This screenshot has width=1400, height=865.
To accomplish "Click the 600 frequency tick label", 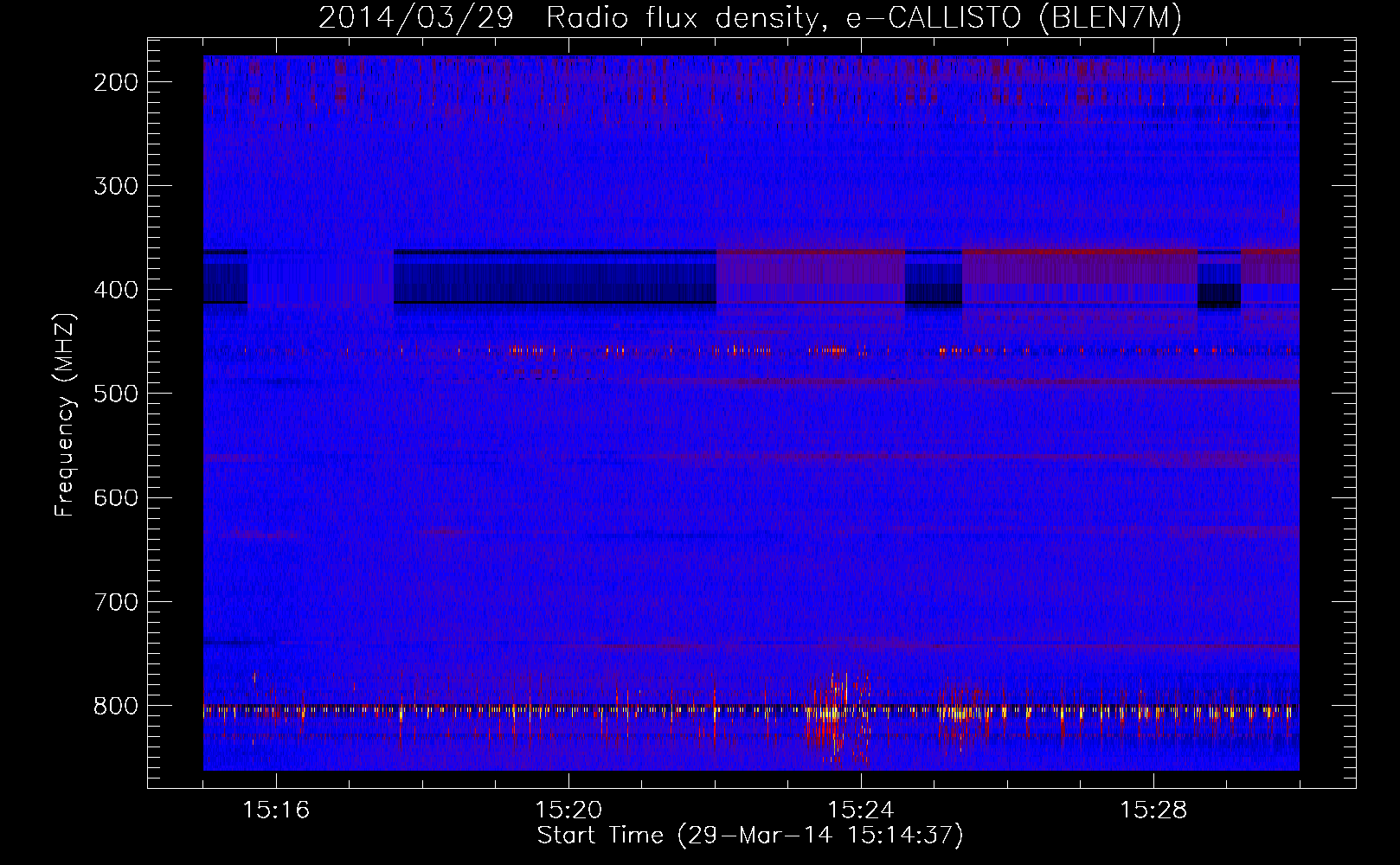I will [x=115, y=497].
